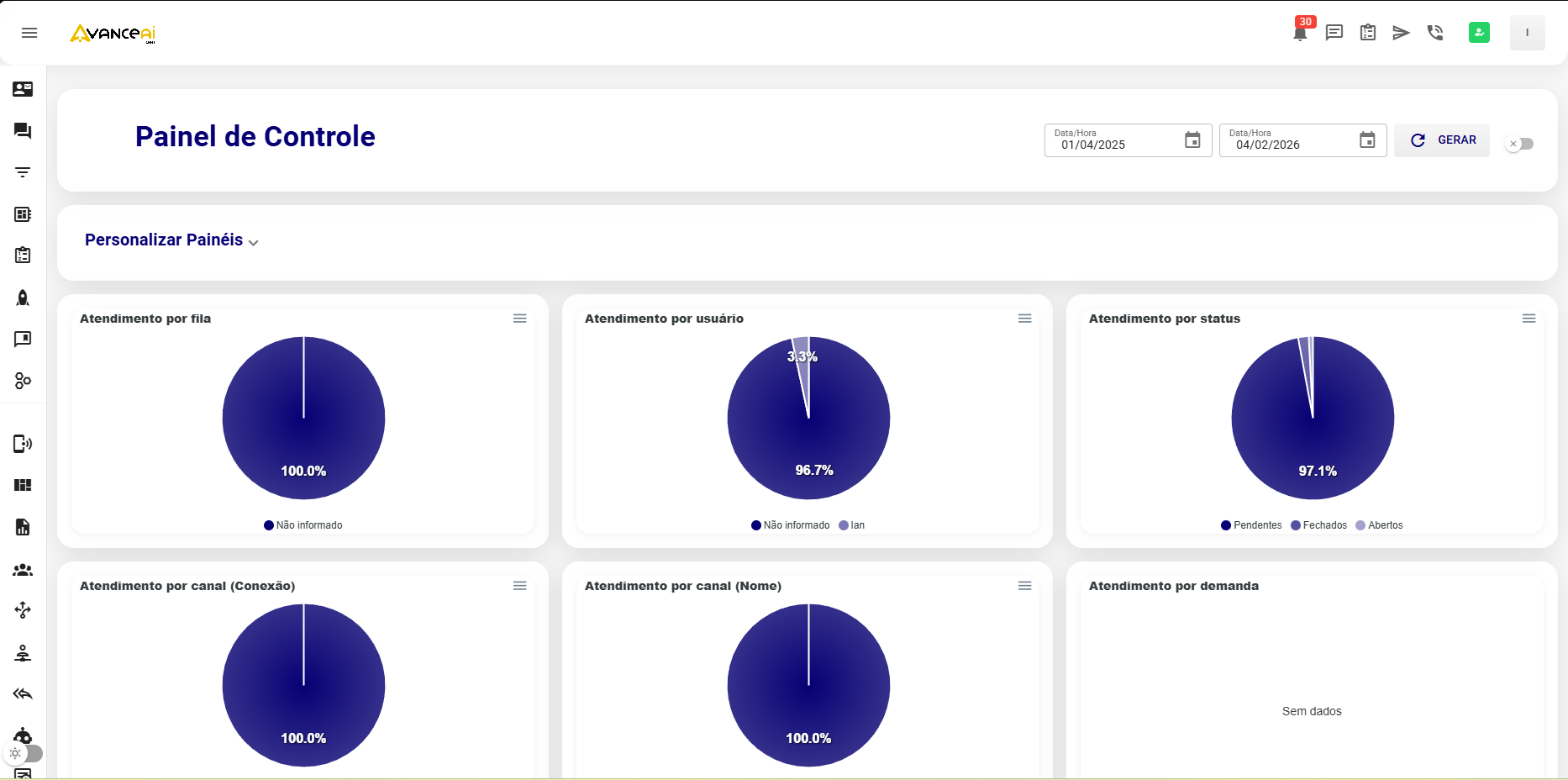1568x780 pixels.
Task: Click the paper plane send icon
Action: [1401, 33]
